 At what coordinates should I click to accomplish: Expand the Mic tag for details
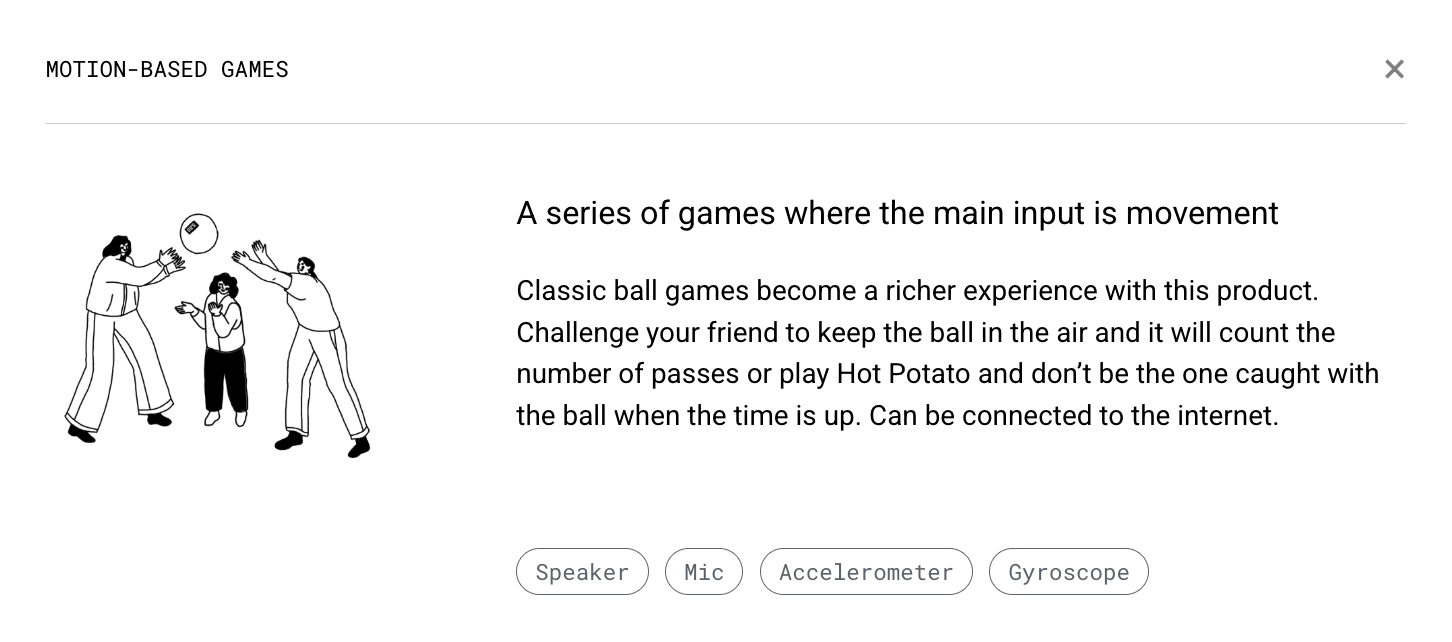pos(704,571)
